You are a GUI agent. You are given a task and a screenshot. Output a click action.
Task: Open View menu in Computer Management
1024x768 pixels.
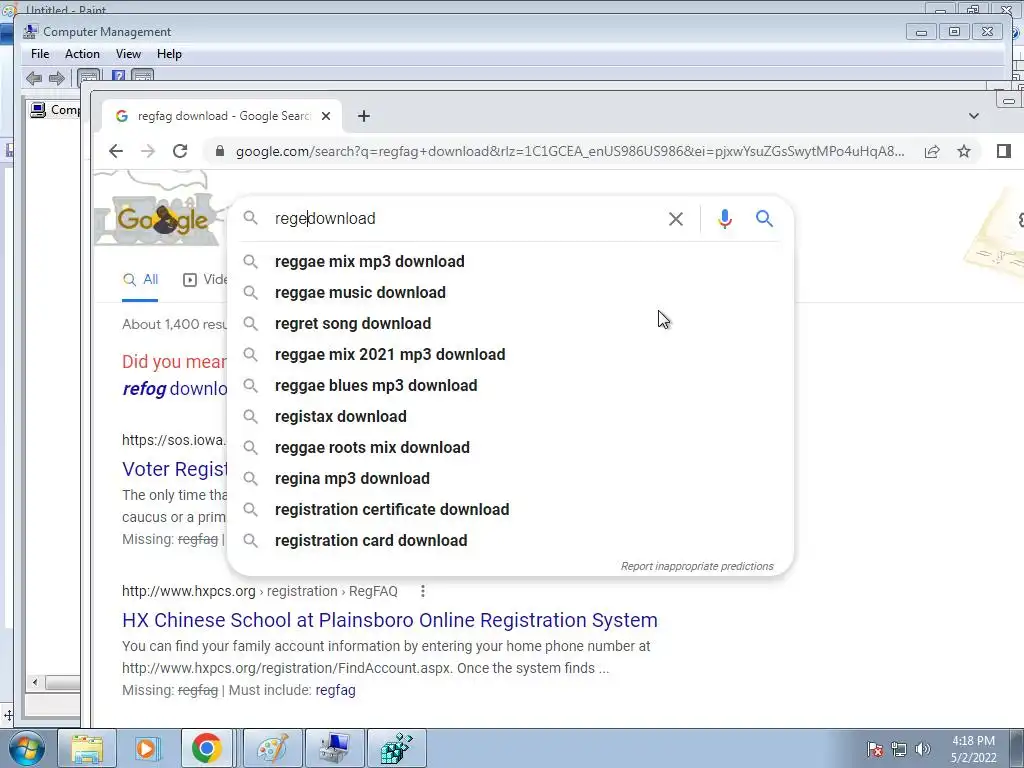click(128, 54)
